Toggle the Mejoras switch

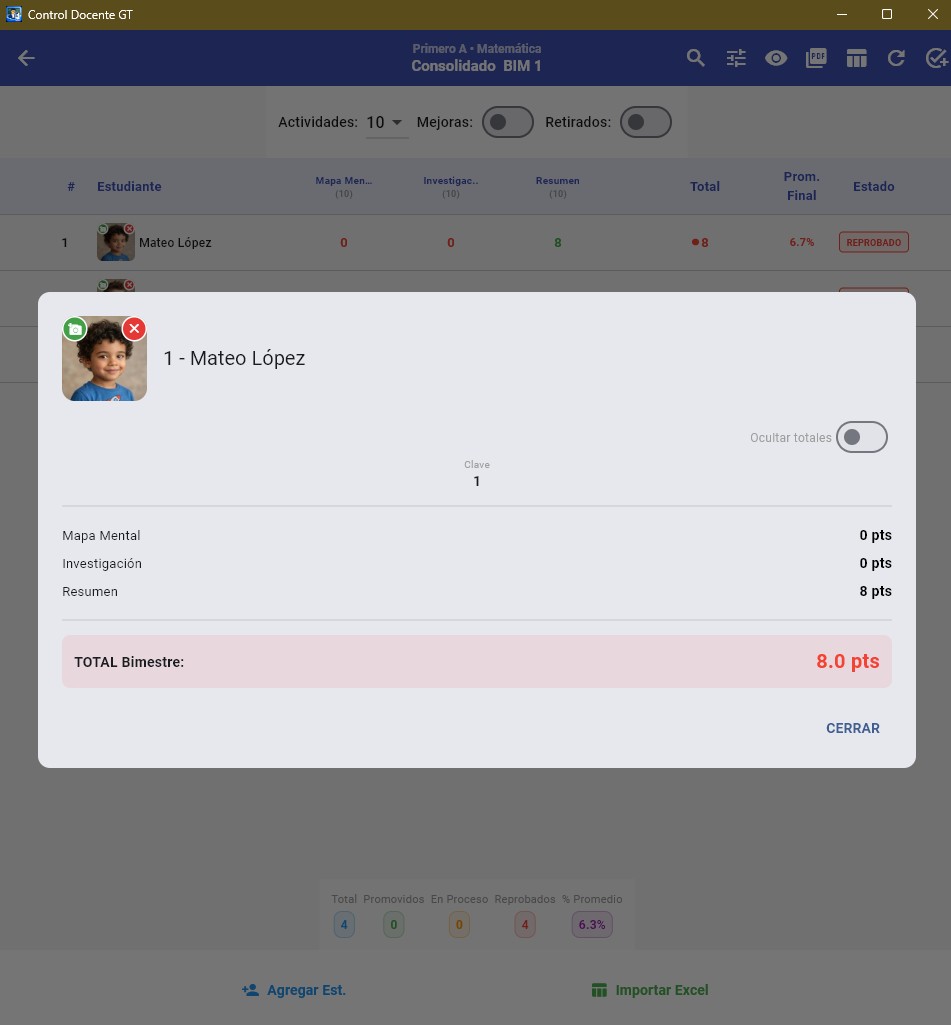508,122
